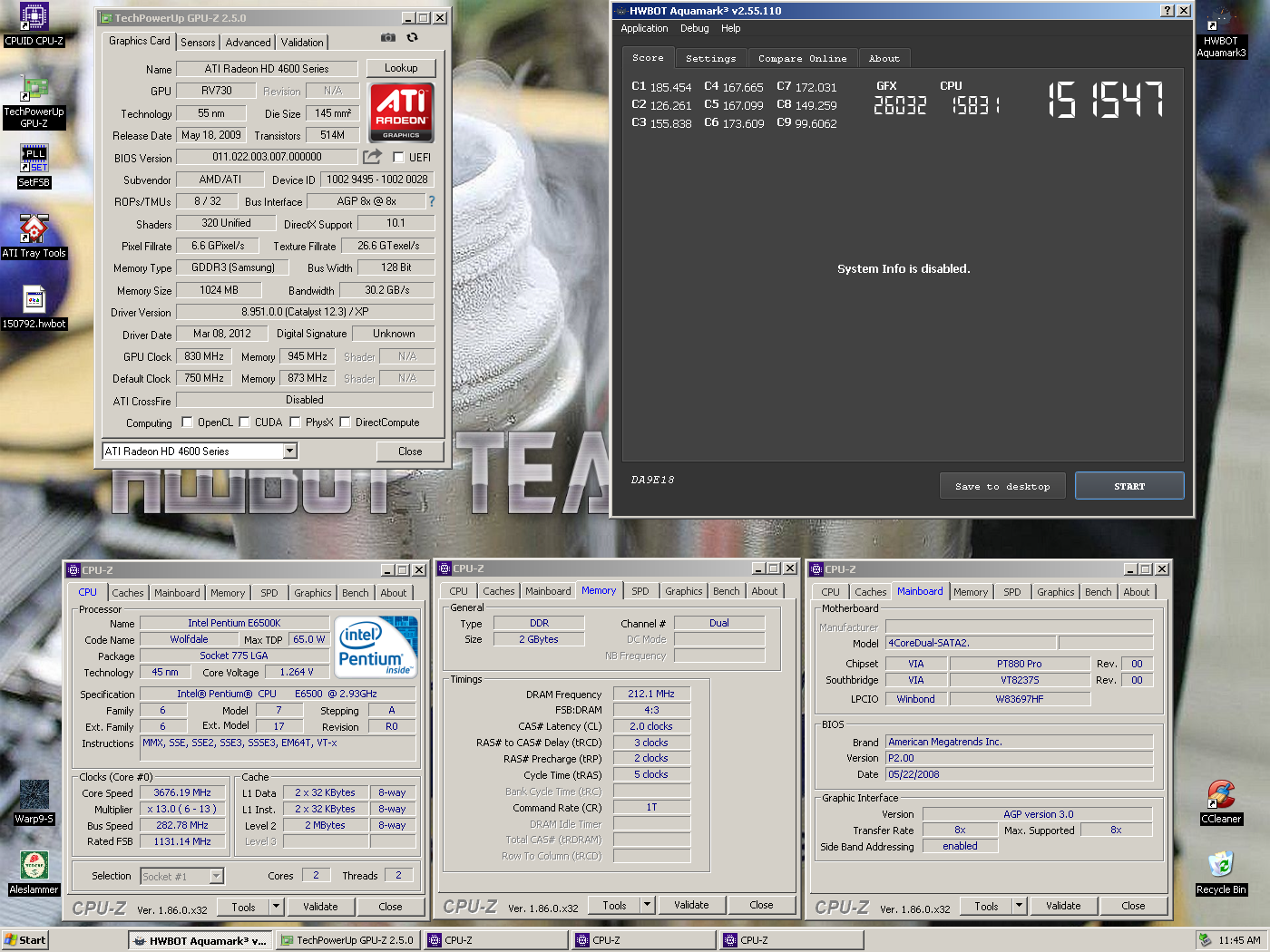Click Validate in CPU-Z CPU window

[320, 906]
